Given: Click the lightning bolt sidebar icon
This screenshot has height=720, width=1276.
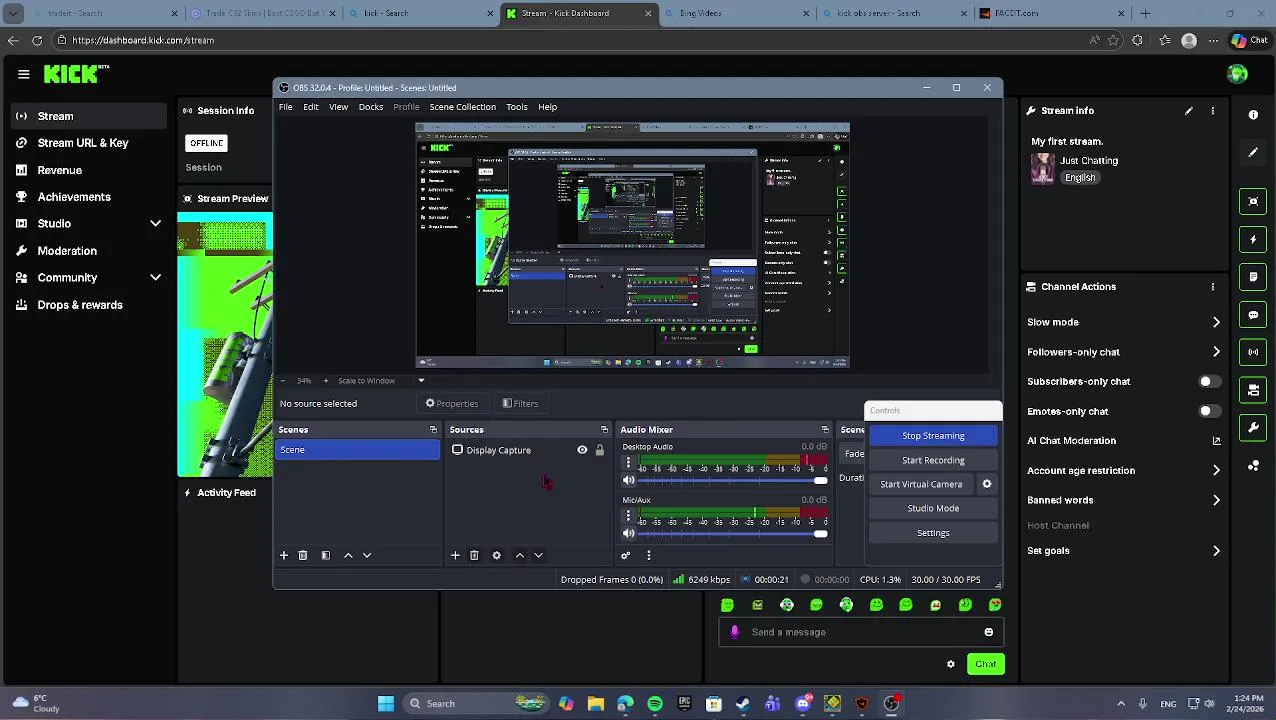Looking at the screenshot, I should pos(1253,239).
